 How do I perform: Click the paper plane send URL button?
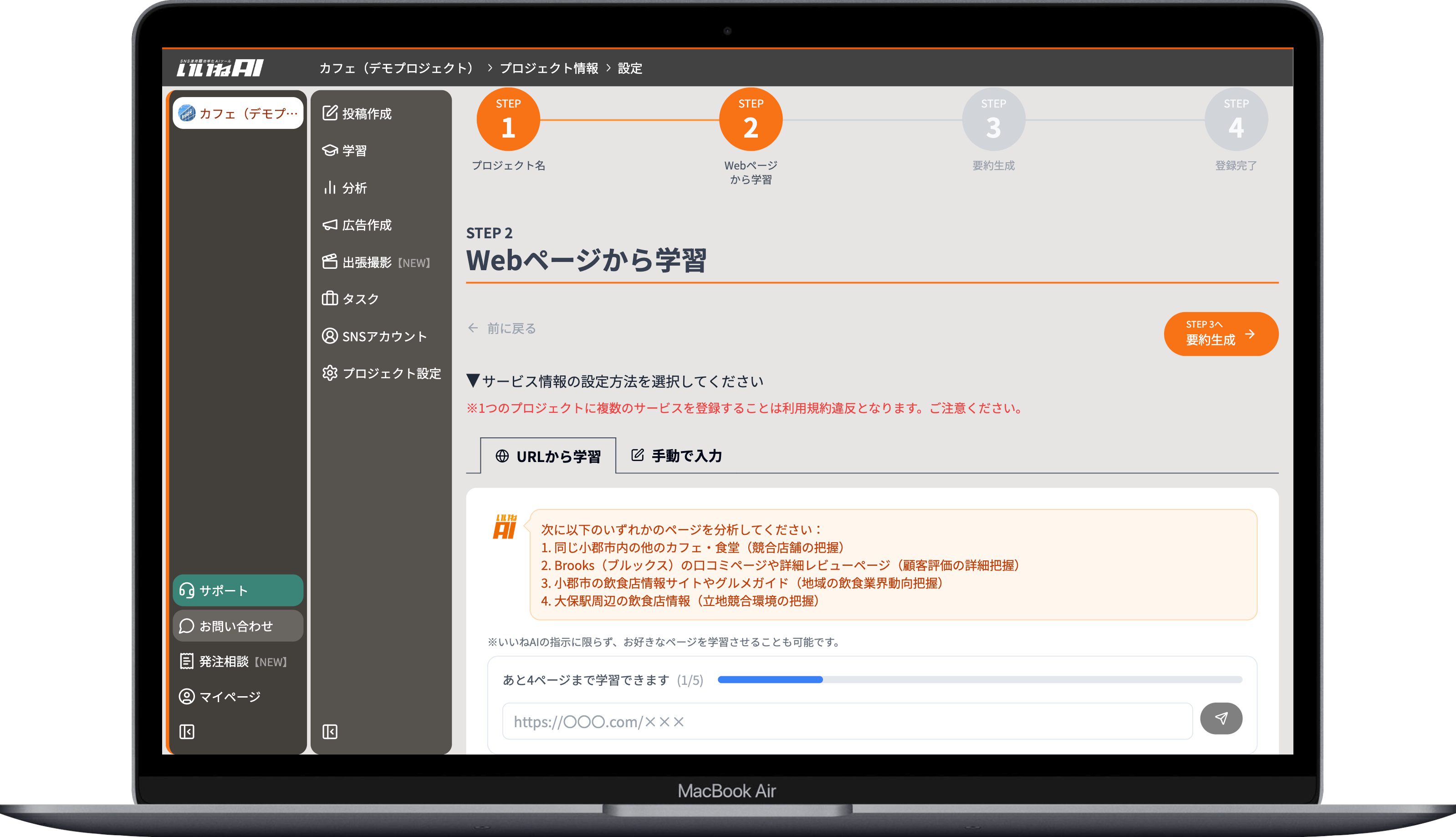tap(1221, 719)
